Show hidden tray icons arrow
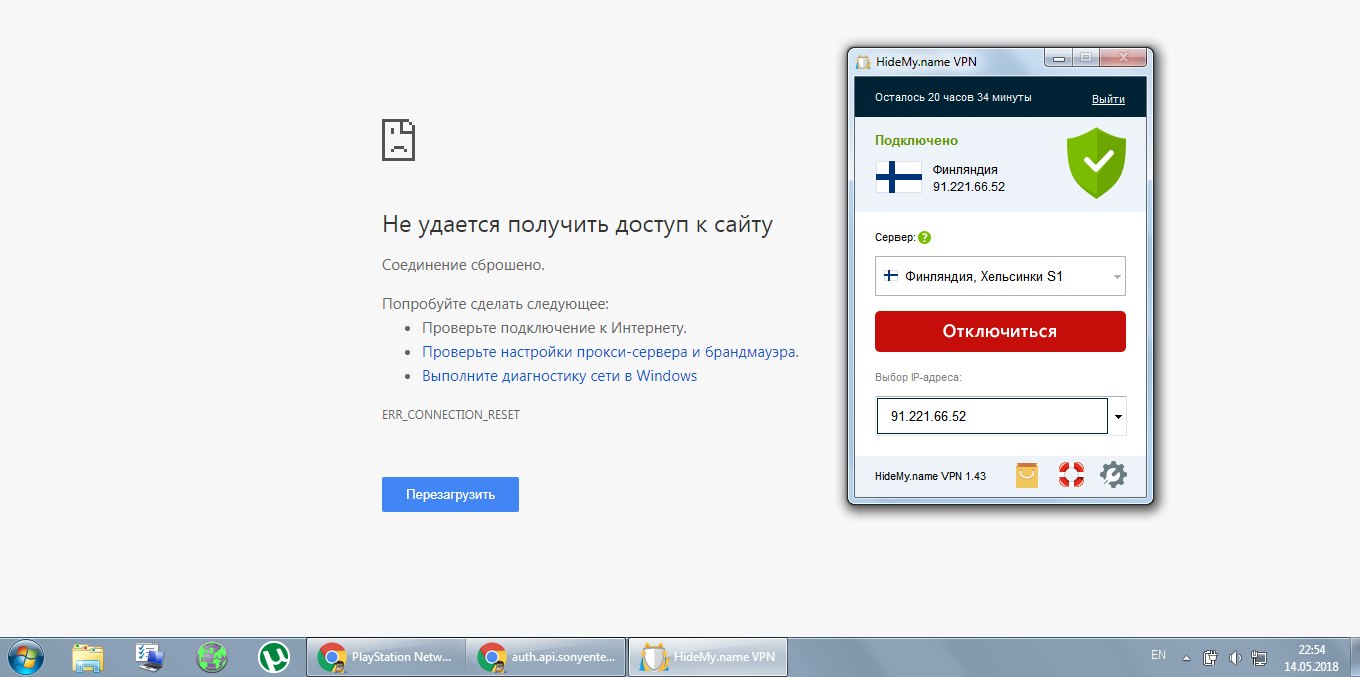Image resolution: width=1360 pixels, height=677 pixels. click(1187, 658)
